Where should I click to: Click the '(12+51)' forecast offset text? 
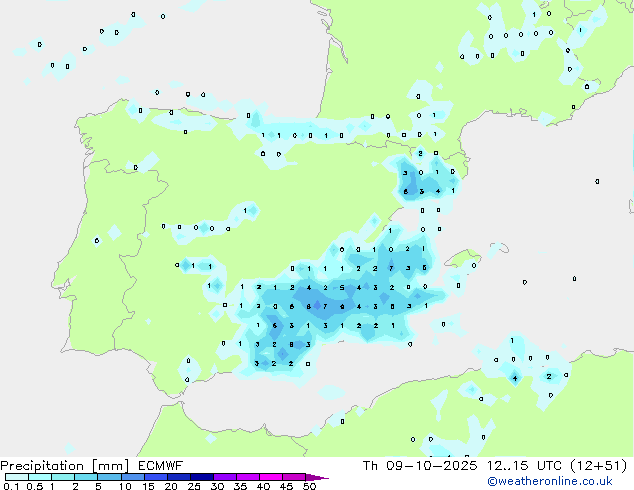click(599, 466)
